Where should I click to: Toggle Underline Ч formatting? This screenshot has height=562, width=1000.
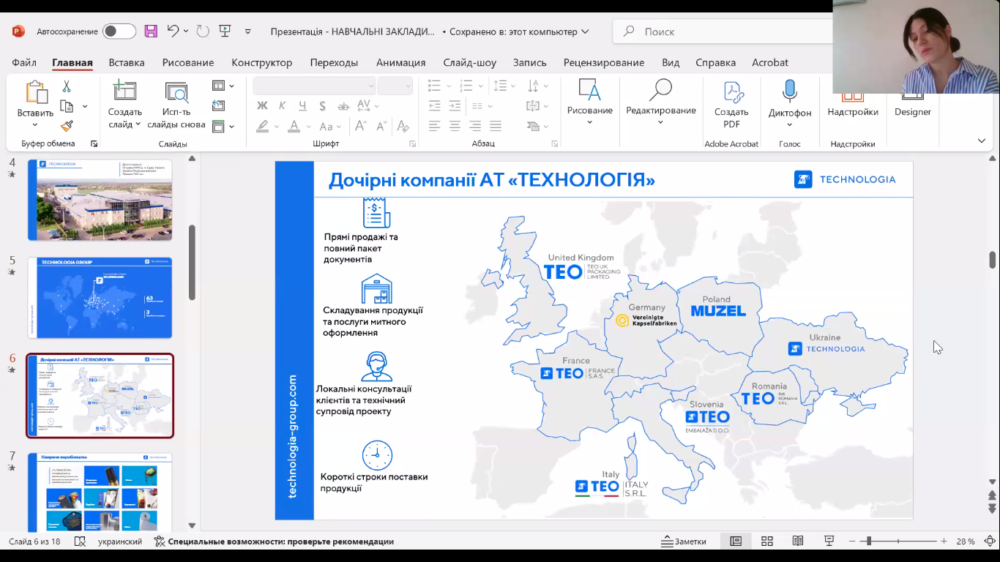point(302,106)
